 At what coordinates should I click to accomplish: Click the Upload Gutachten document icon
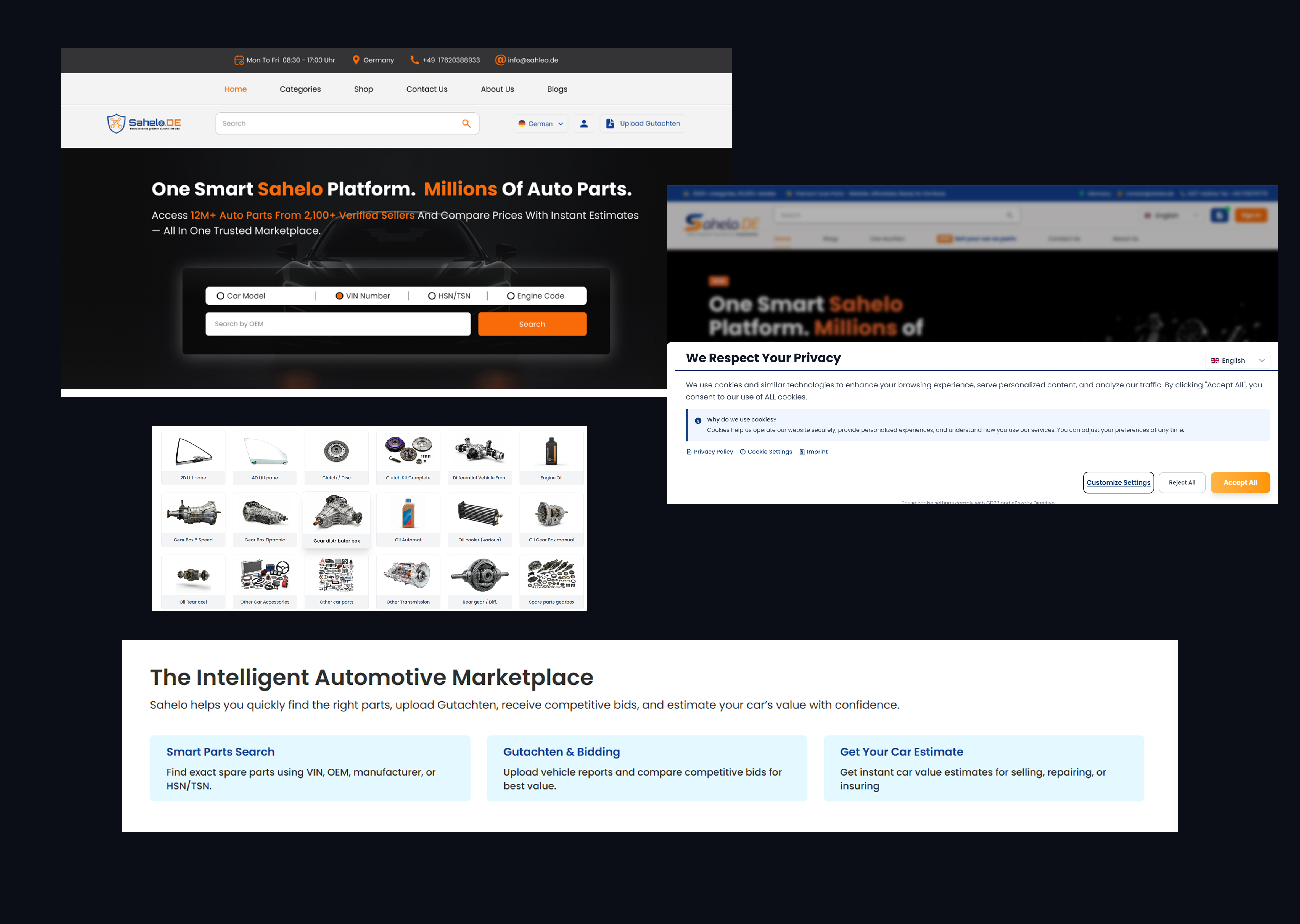(x=610, y=123)
